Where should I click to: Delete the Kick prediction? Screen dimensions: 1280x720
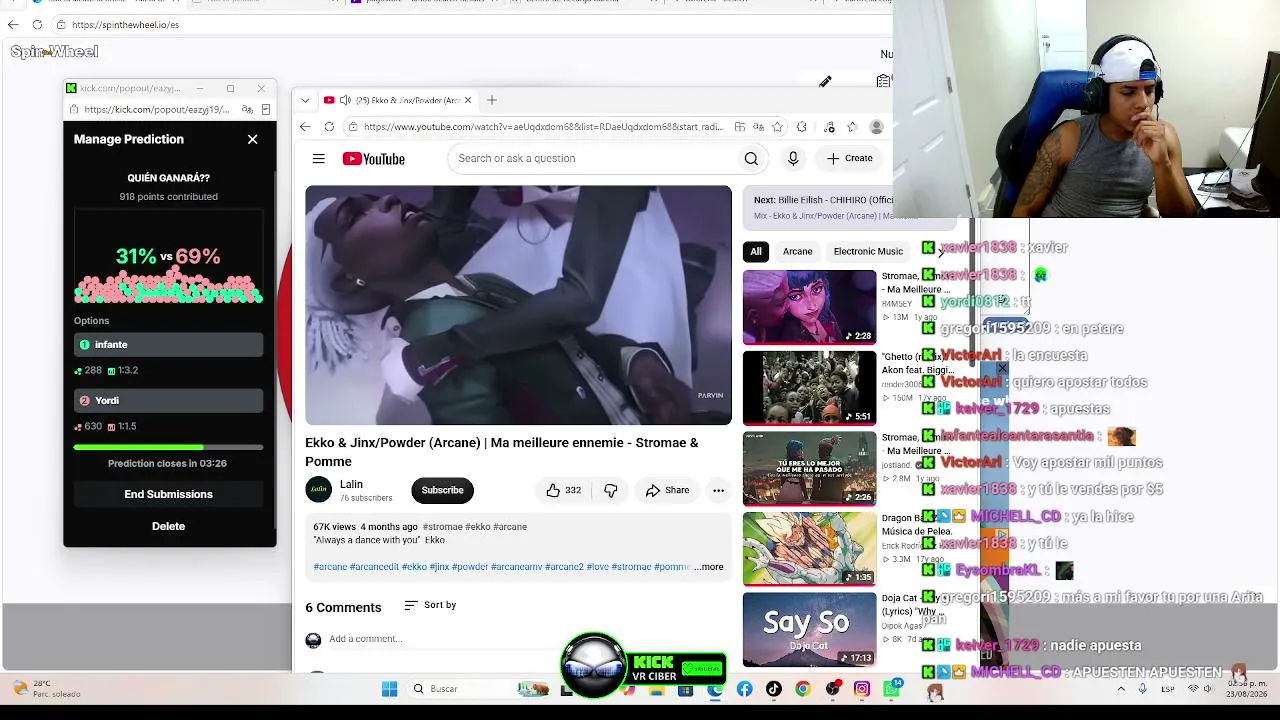pyautogui.click(x=168, y=526)
